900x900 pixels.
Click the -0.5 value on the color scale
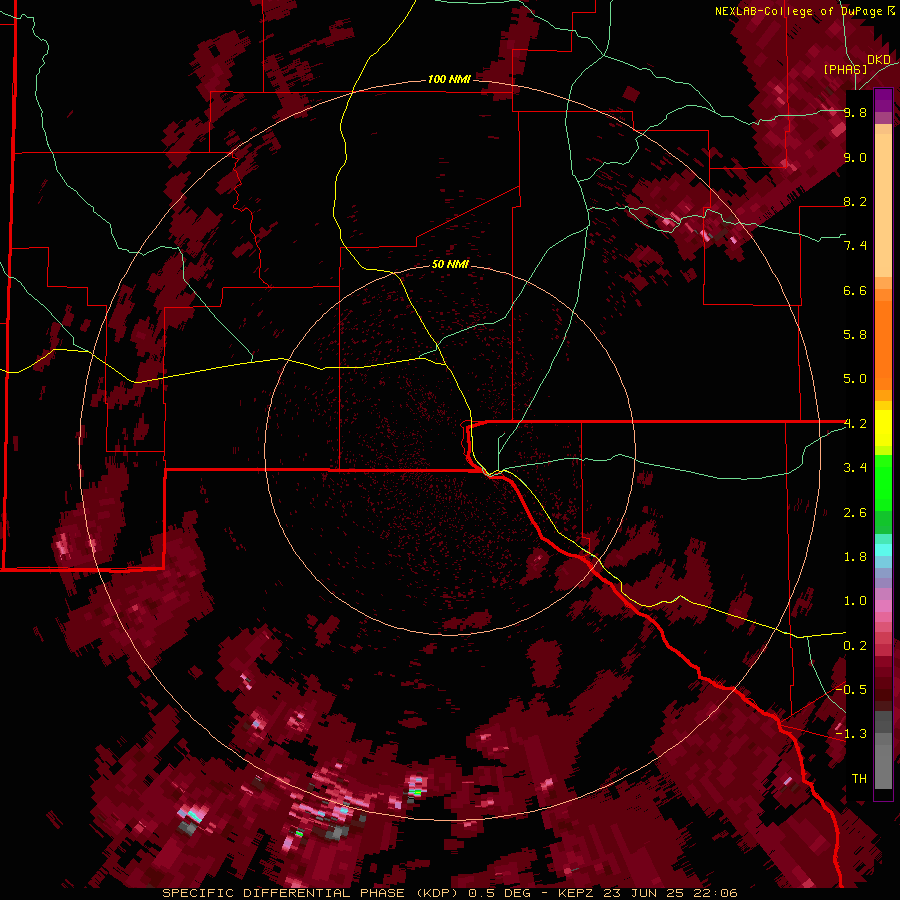pos(851,690)
